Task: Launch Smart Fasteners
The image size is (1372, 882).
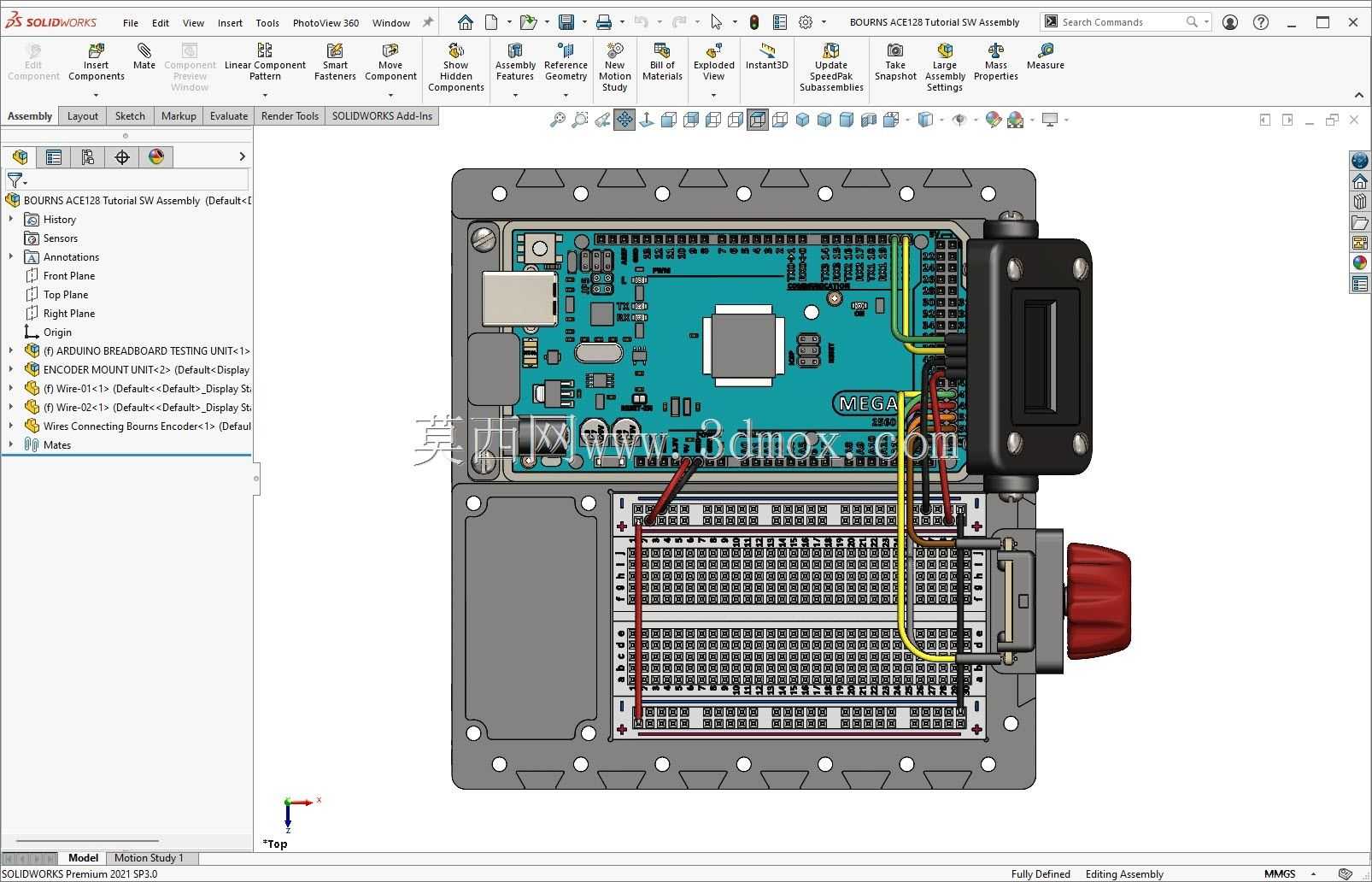Action: (x=335, y=62)
